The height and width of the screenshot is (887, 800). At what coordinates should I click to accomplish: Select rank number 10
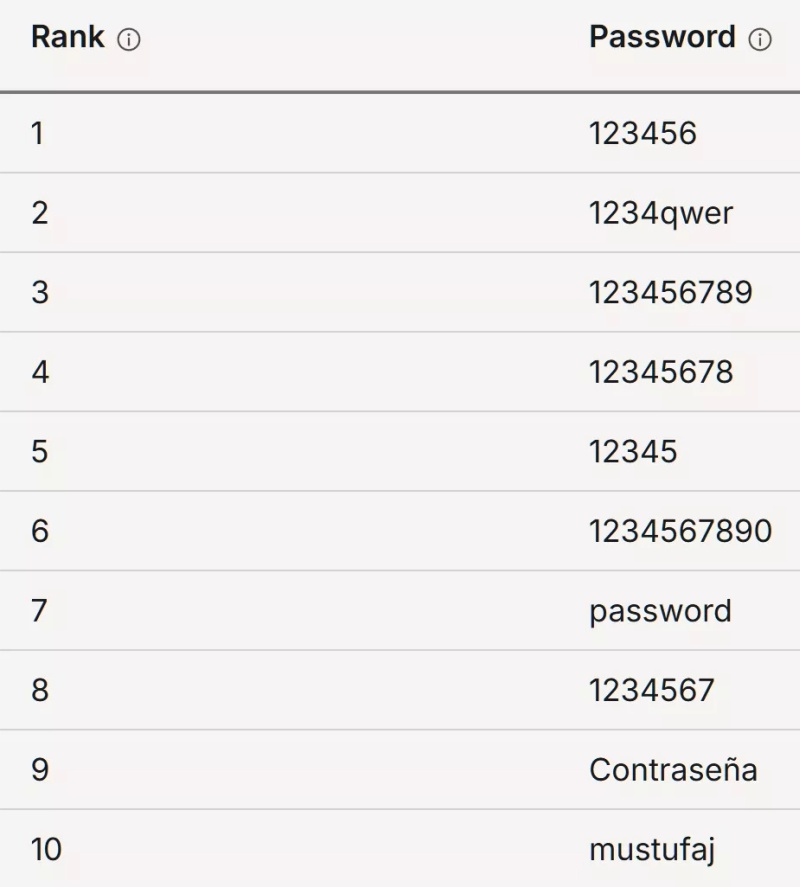click(46, 850)
